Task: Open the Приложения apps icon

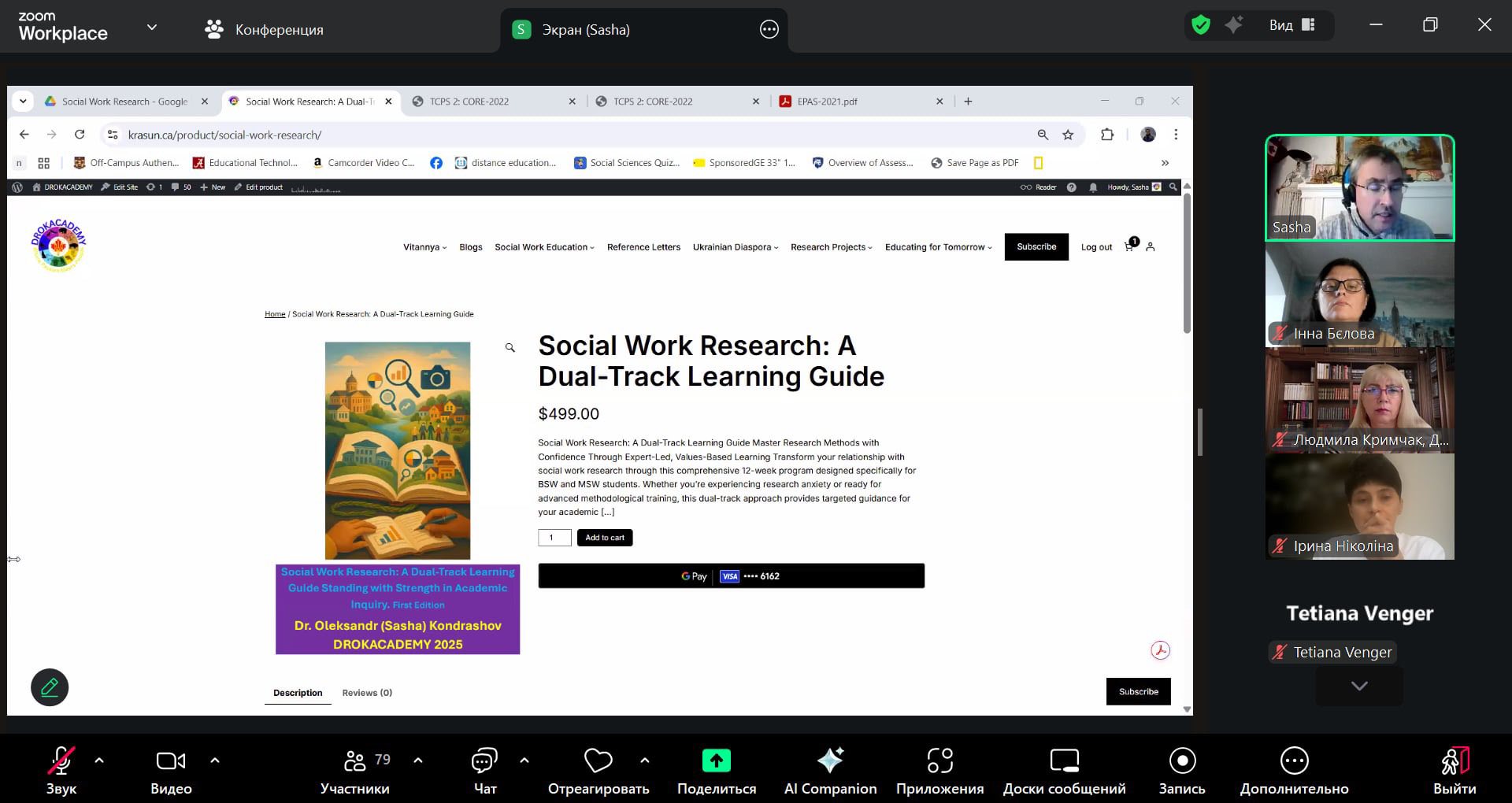Action: pos(939,761)
